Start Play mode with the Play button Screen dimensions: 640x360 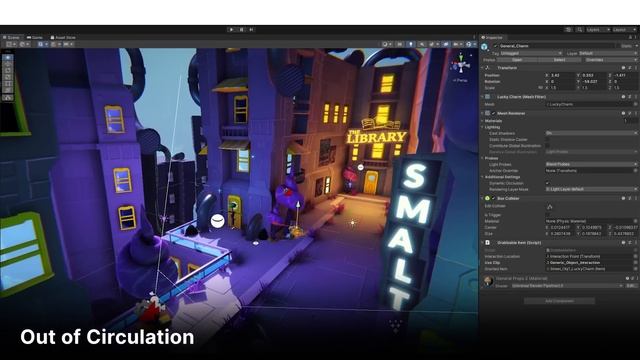tap(231, 29)
